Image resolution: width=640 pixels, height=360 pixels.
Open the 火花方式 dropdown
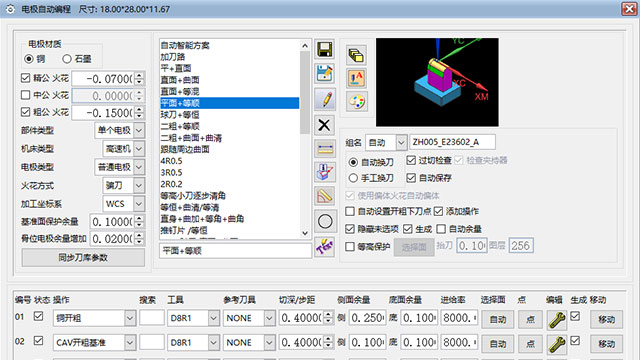[x=139, y=186]
